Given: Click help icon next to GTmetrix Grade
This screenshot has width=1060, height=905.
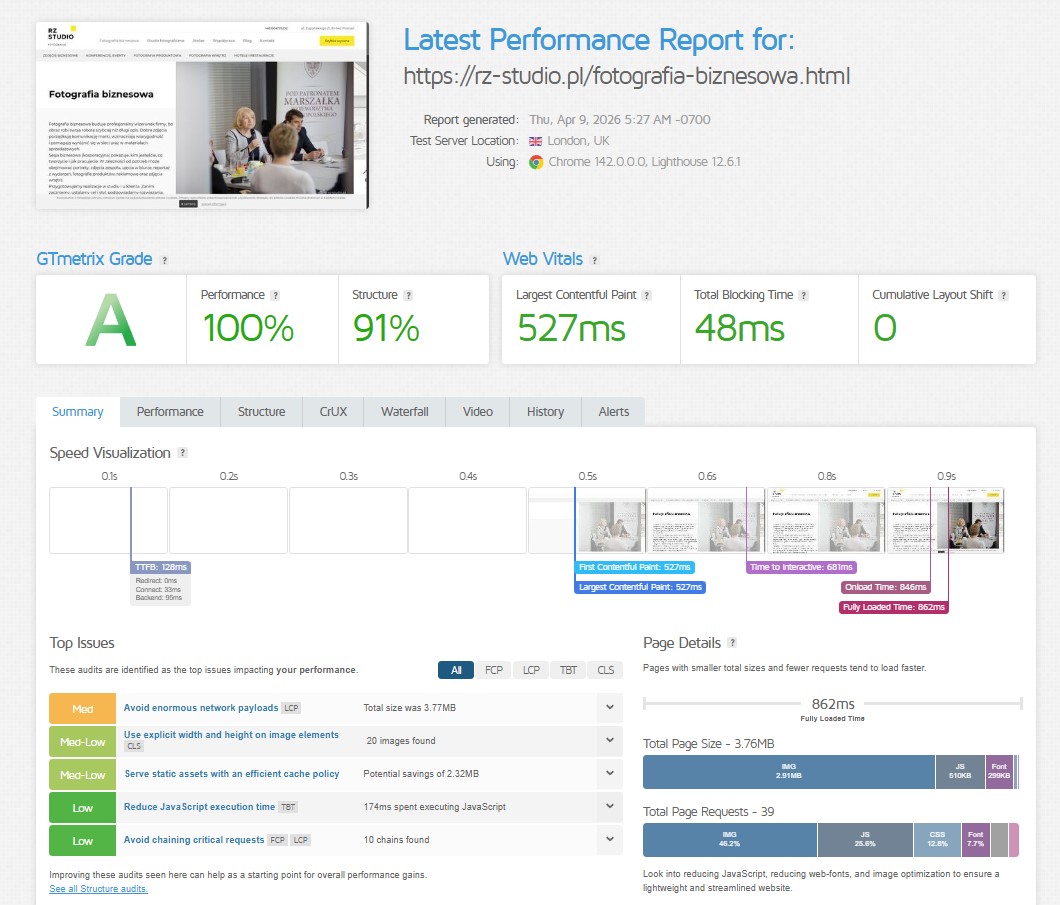Looking at the screenshot, I should pos(165,260).
